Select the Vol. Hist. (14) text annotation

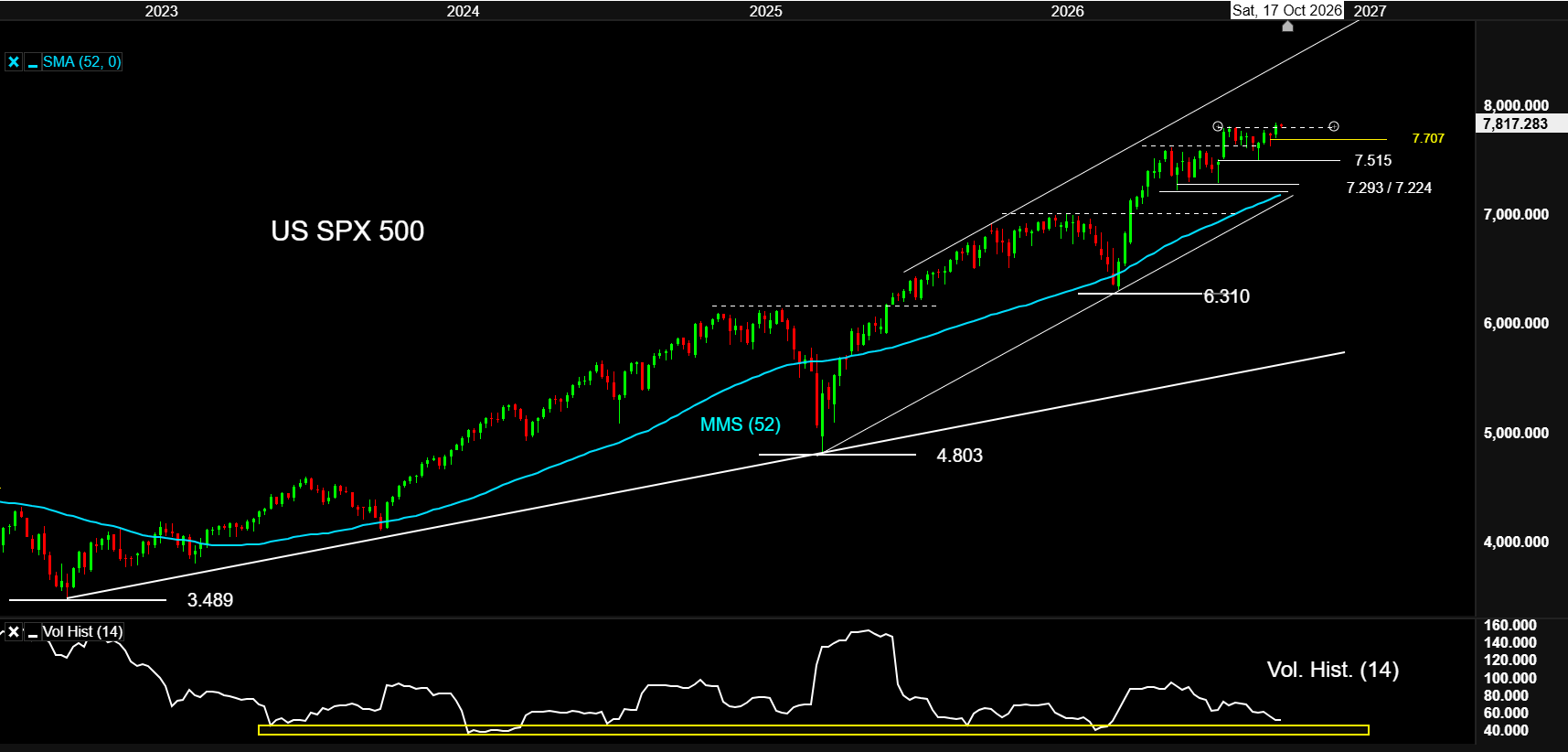(1333, 670)
